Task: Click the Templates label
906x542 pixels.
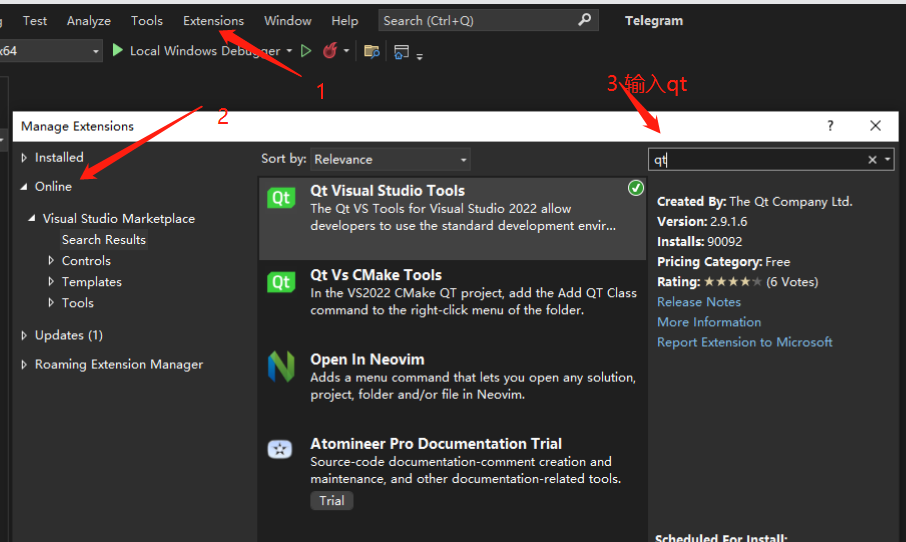Action: pos(92,281)
